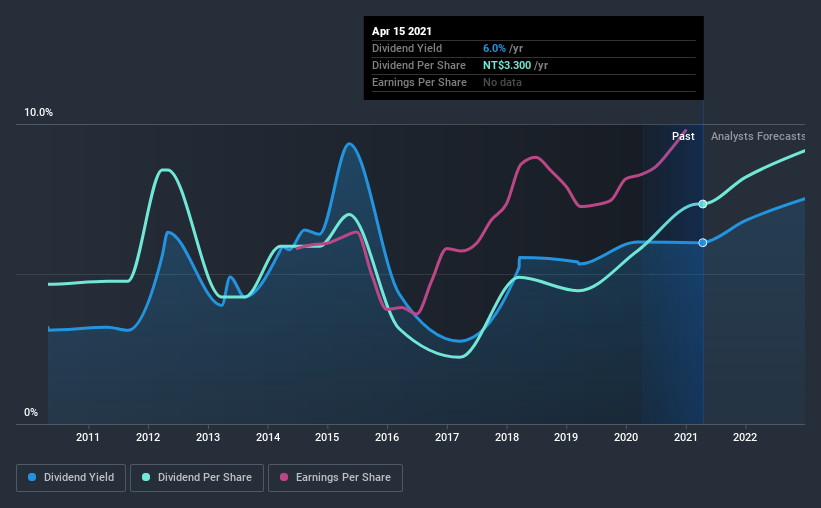This screenshot has height=508, width=821.
Task: Click the 0% y-axis label
Action: [x=31, y=413]
